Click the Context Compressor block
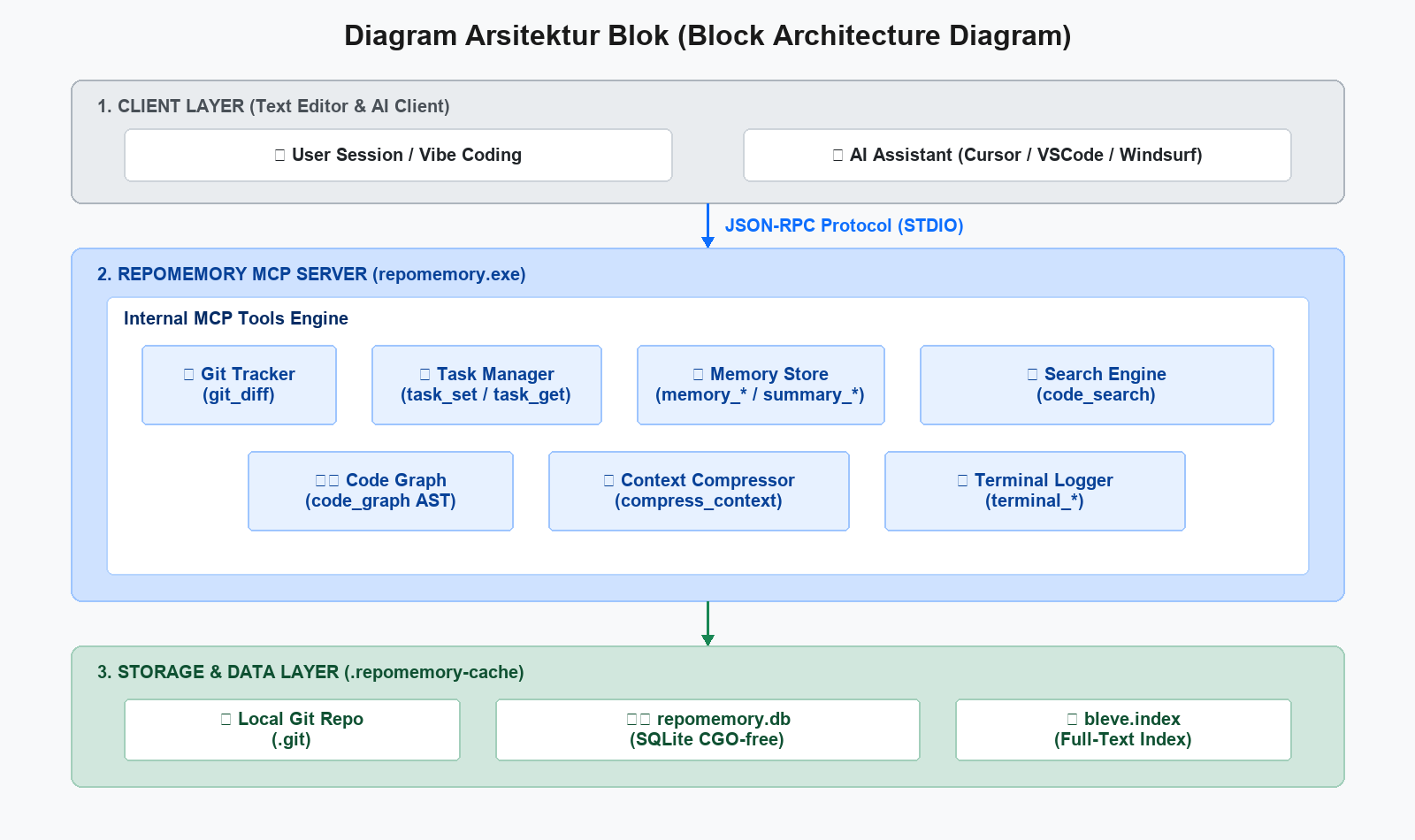Image resolution: width=1415 pixels, height=840 pixels. coord(699,491)
